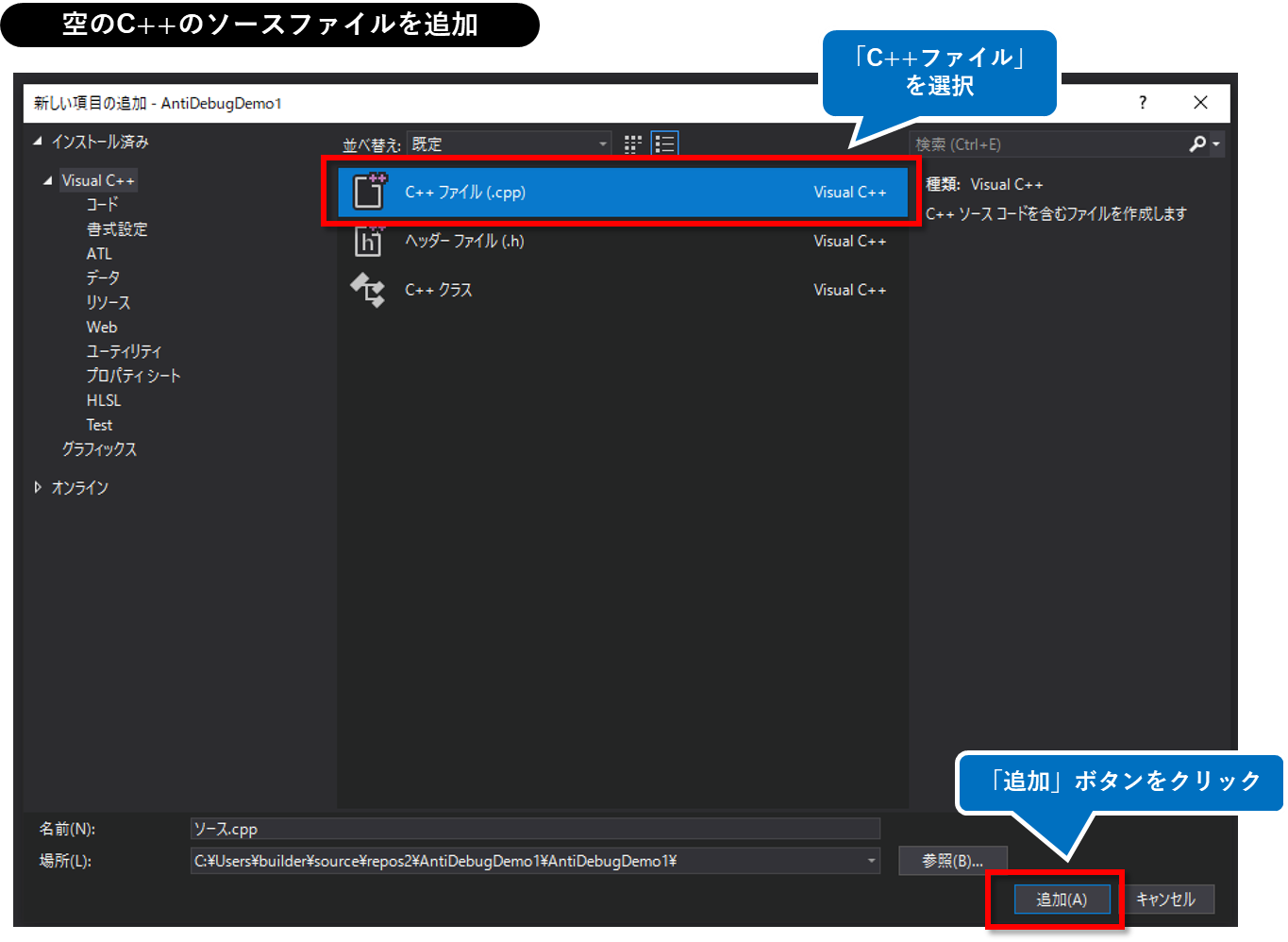Select the HLSL category
Viewport: 1288px width, 942px height.
coord(104,400)
